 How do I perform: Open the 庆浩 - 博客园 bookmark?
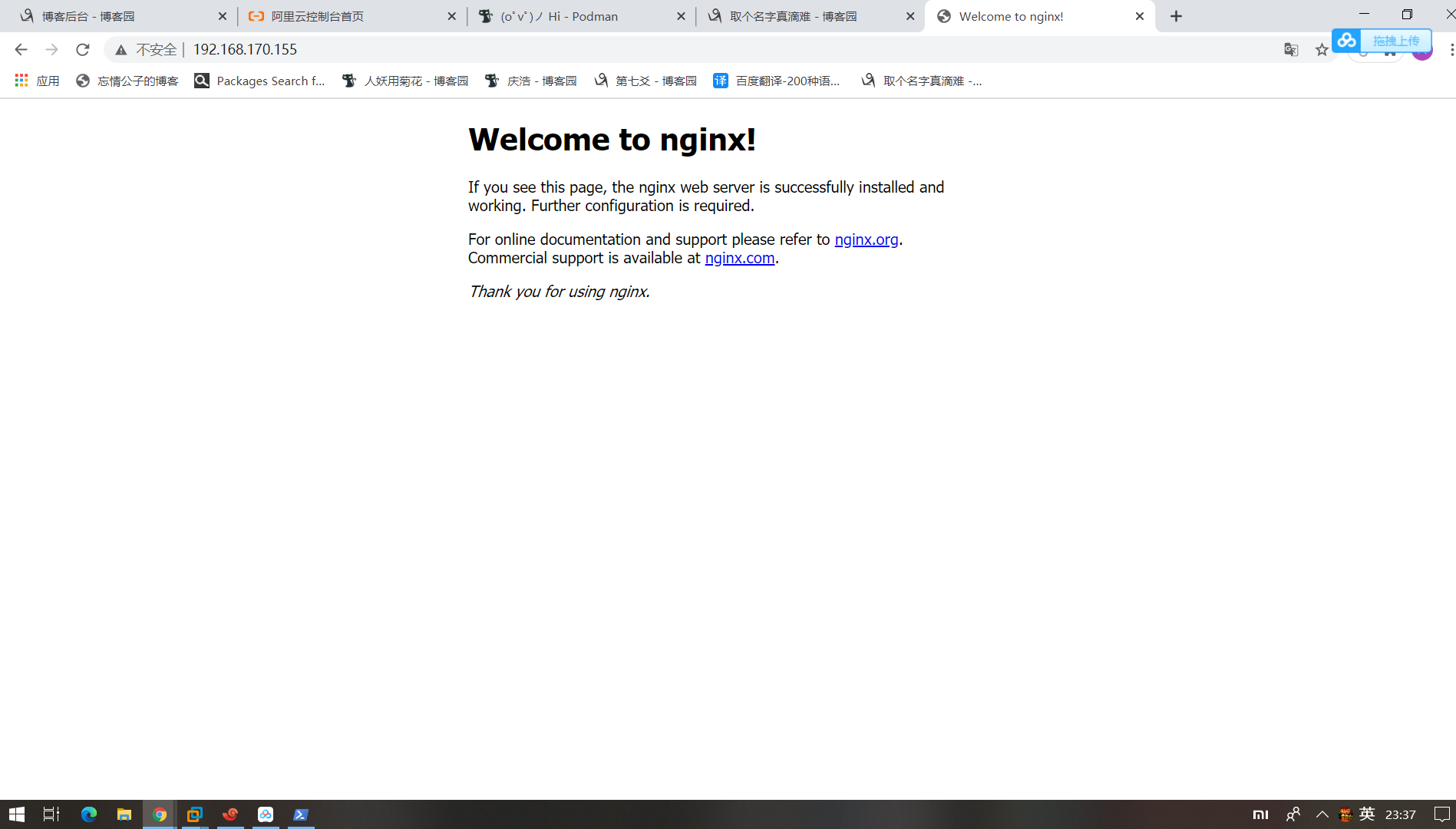tap(531, 81)
